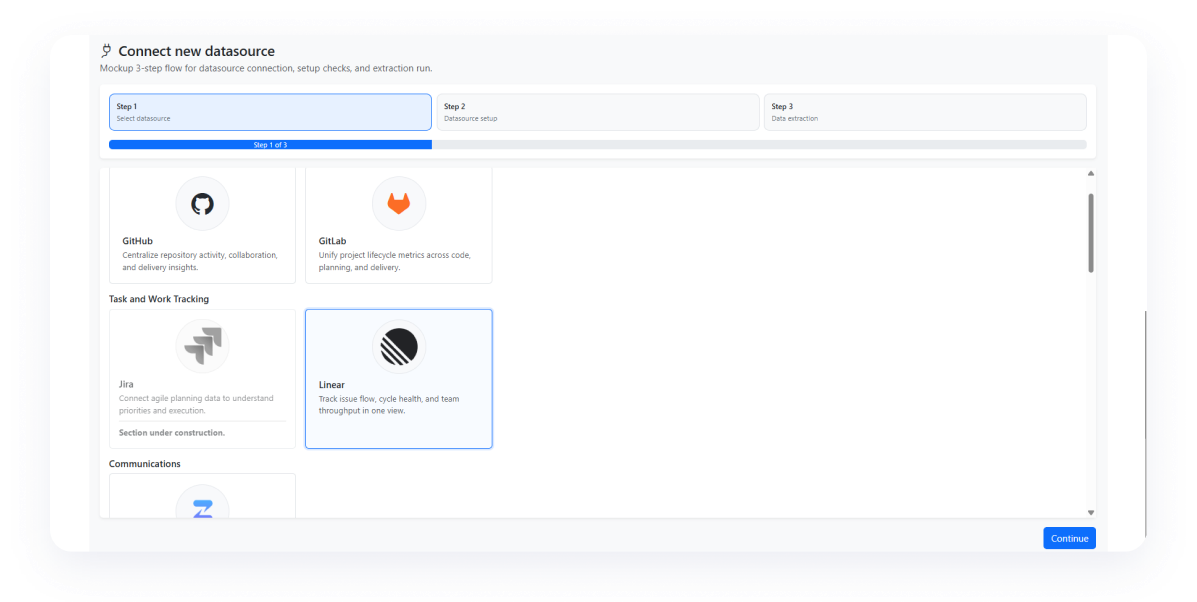
Task: Click 'Connect agile planning data' description
Action: click(196, 404)
